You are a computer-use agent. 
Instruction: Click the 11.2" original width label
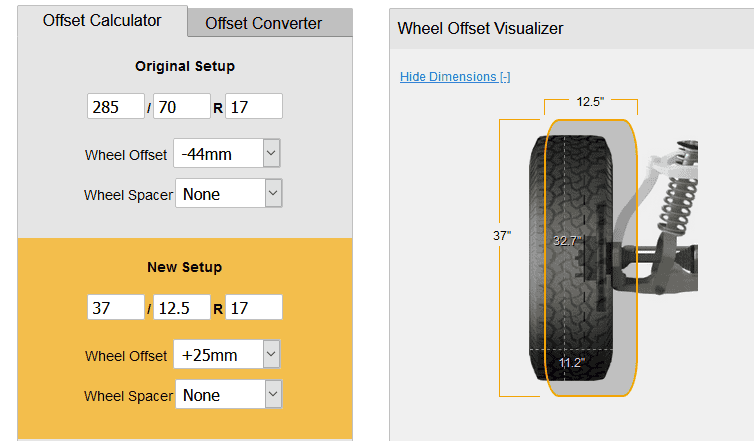[572, 363]
